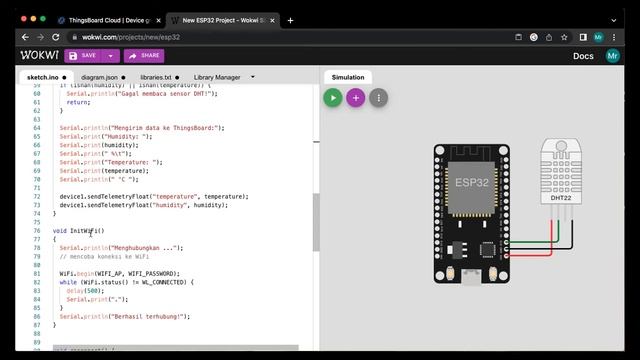This screenshot has width=640, height=360.
Task: Bookmark this page with the star icon
Action: [x=564, y=37]
